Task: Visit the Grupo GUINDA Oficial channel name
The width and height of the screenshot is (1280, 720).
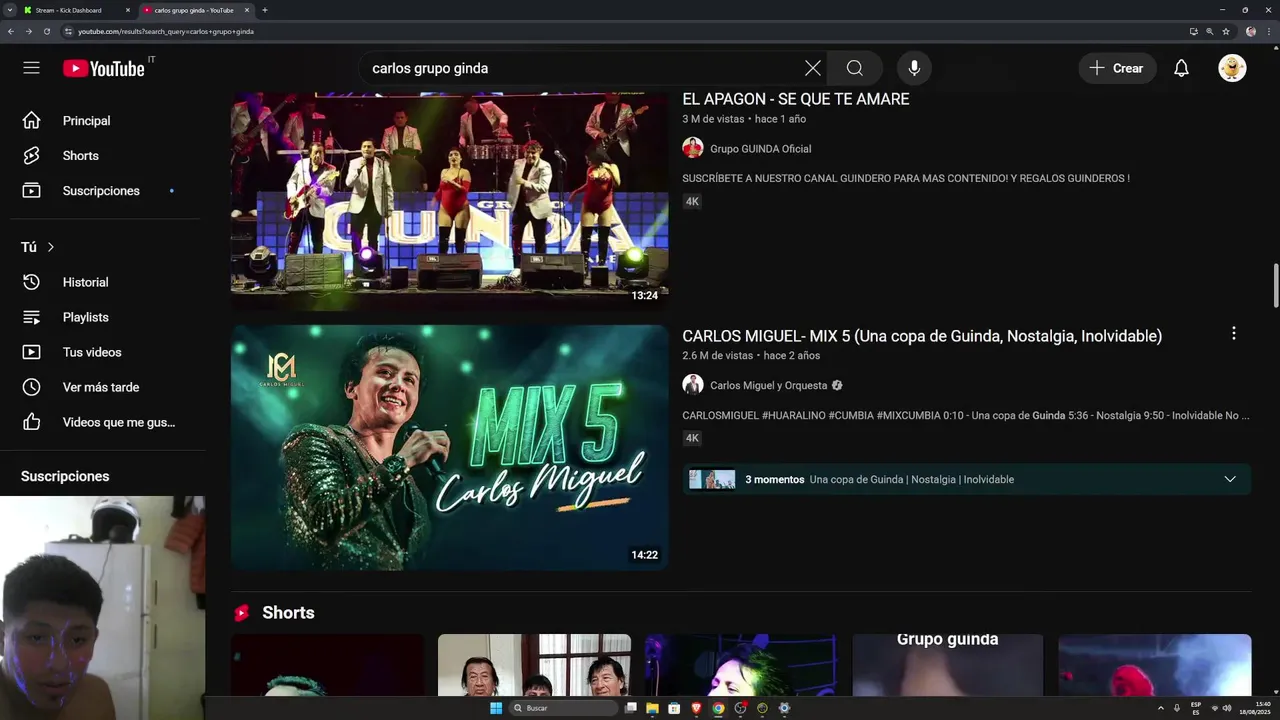Action: (760, 149)
